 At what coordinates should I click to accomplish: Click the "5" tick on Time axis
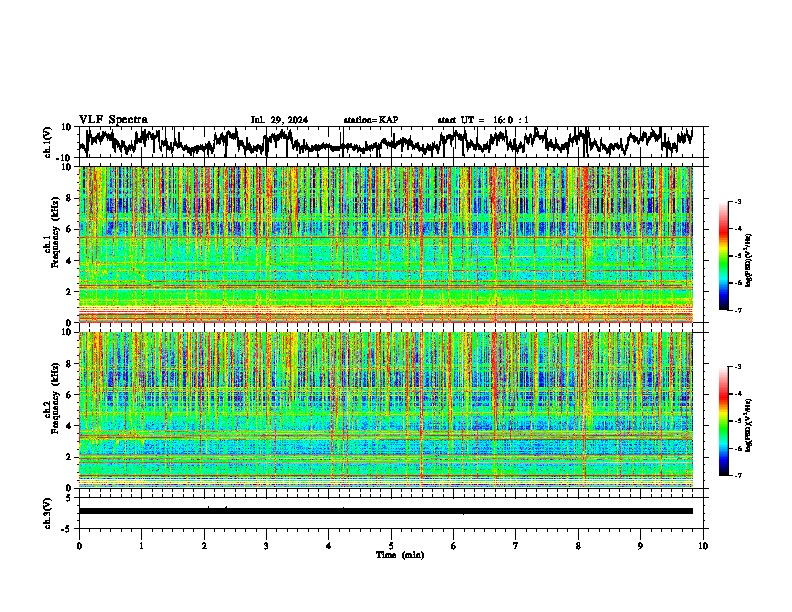coord(391,546)
